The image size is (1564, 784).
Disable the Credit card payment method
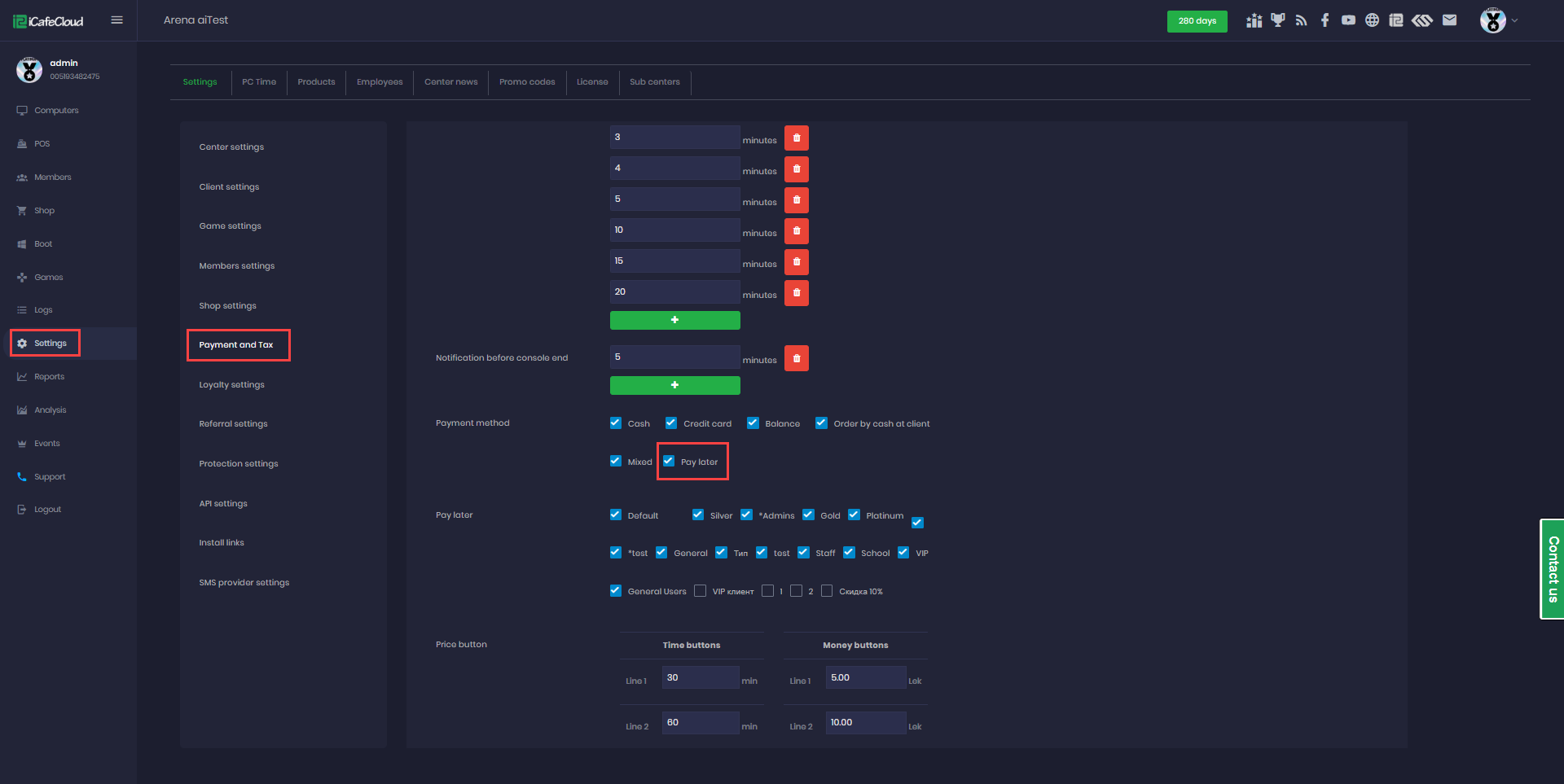[x=671, y=423]
